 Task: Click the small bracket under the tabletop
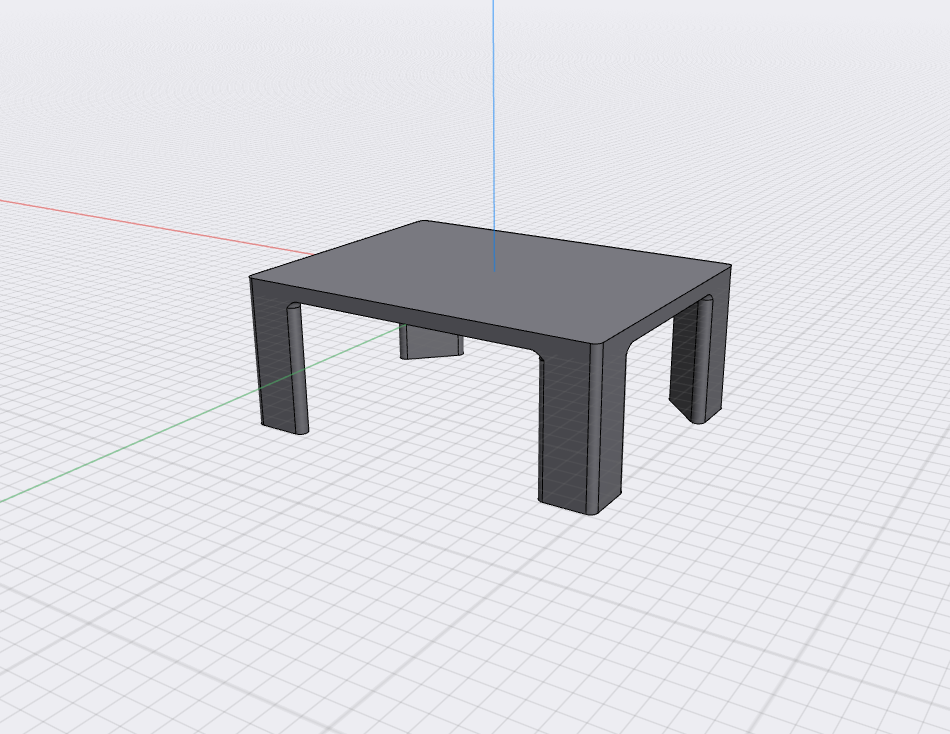(x=430, y=340)
